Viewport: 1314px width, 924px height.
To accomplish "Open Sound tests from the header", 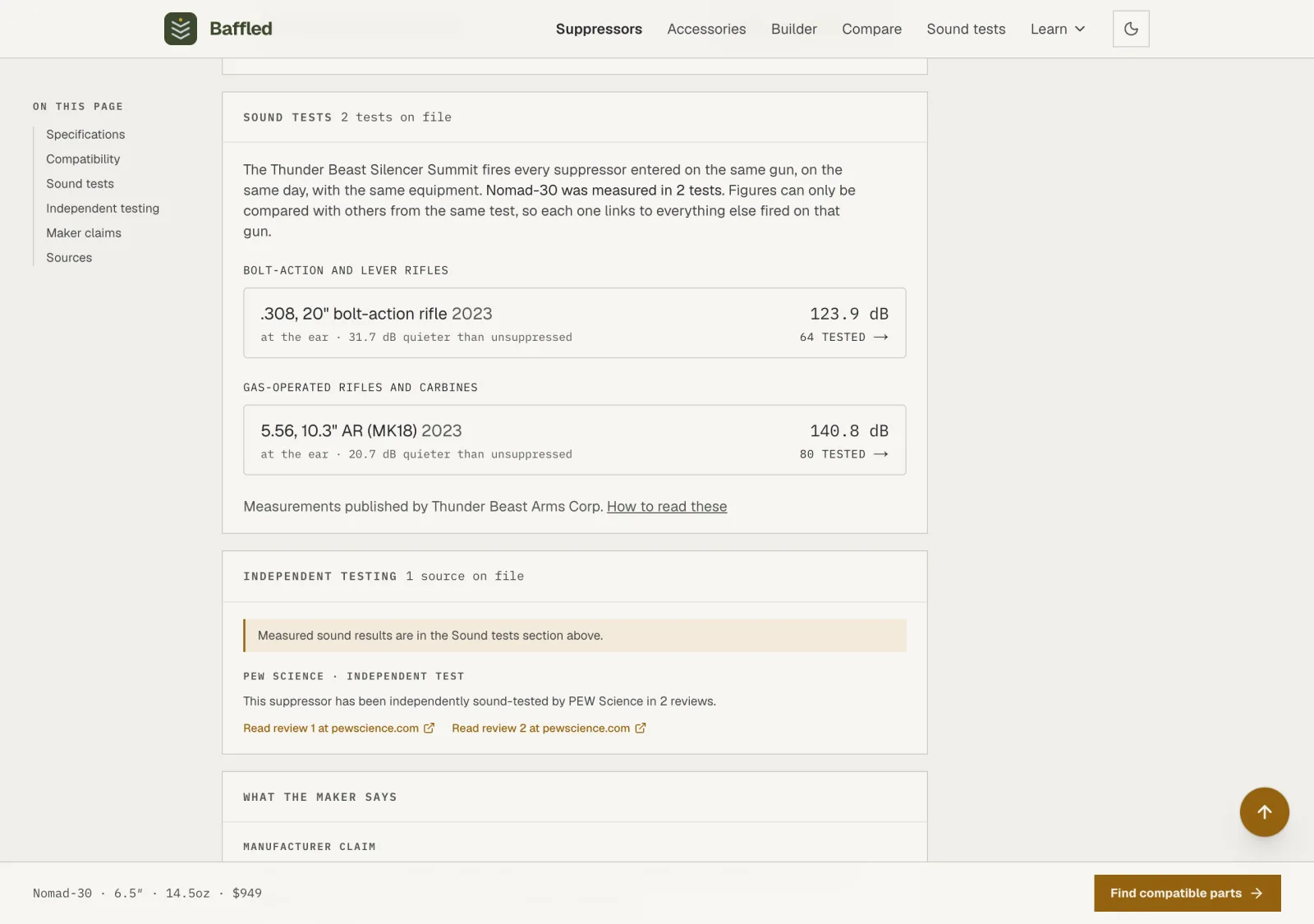I will pyautogui.click(x=966, y=29).
